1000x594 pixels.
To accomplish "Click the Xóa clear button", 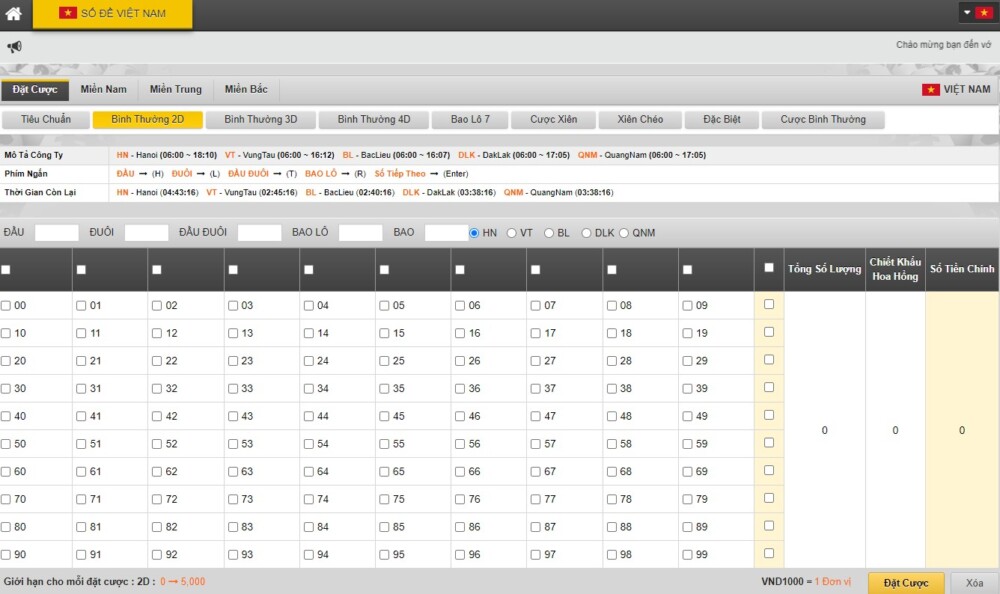I will (x=974, y=583).
